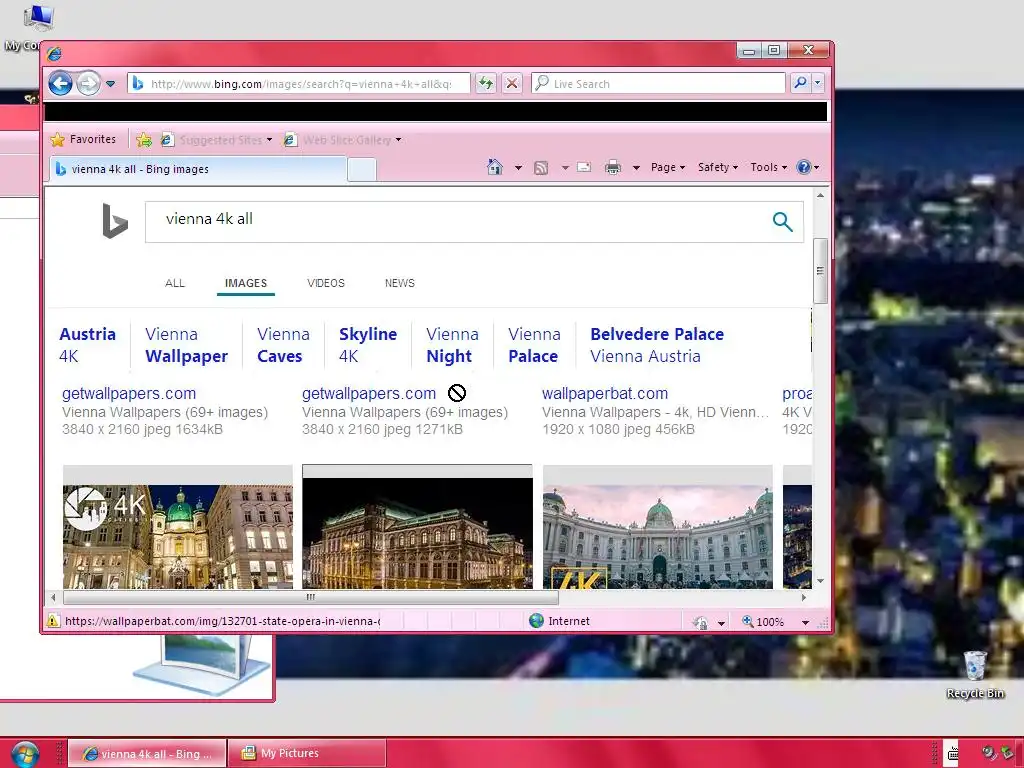Run Live Search with the magnifier button

(801, 84)
